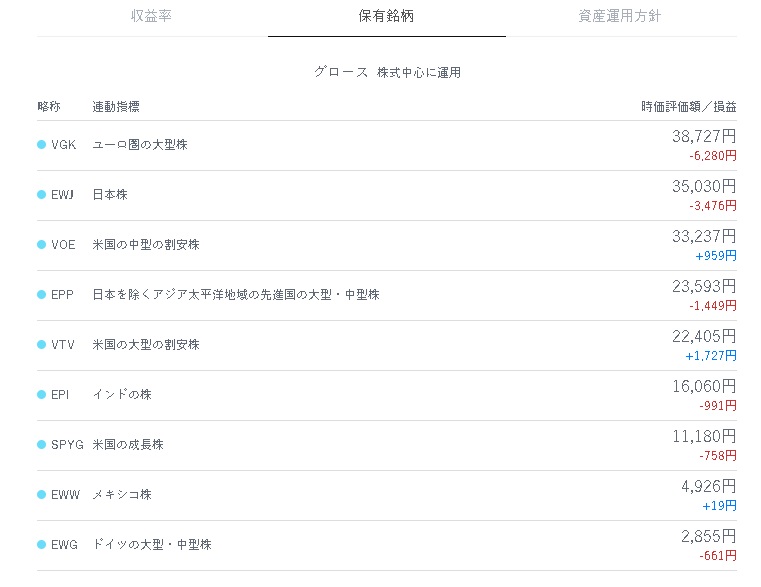Click the ドイツの大型・中型株 description
This screenshot has height=587, width=761.
pos(152,545)
